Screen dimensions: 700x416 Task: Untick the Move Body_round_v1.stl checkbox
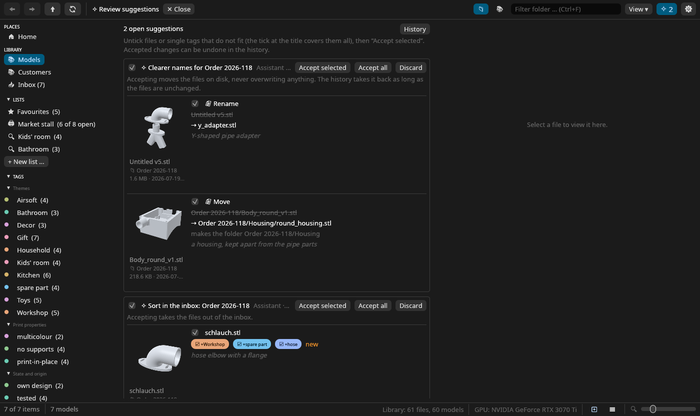tap(195, 202)
